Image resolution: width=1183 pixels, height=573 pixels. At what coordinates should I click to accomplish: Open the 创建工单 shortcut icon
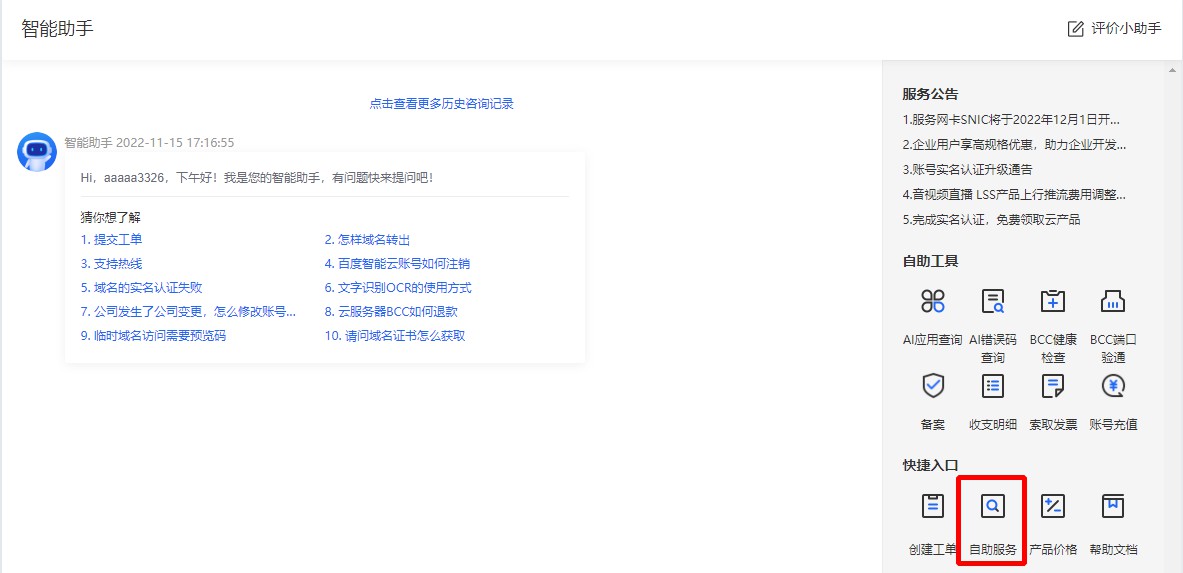coord(933,506)
